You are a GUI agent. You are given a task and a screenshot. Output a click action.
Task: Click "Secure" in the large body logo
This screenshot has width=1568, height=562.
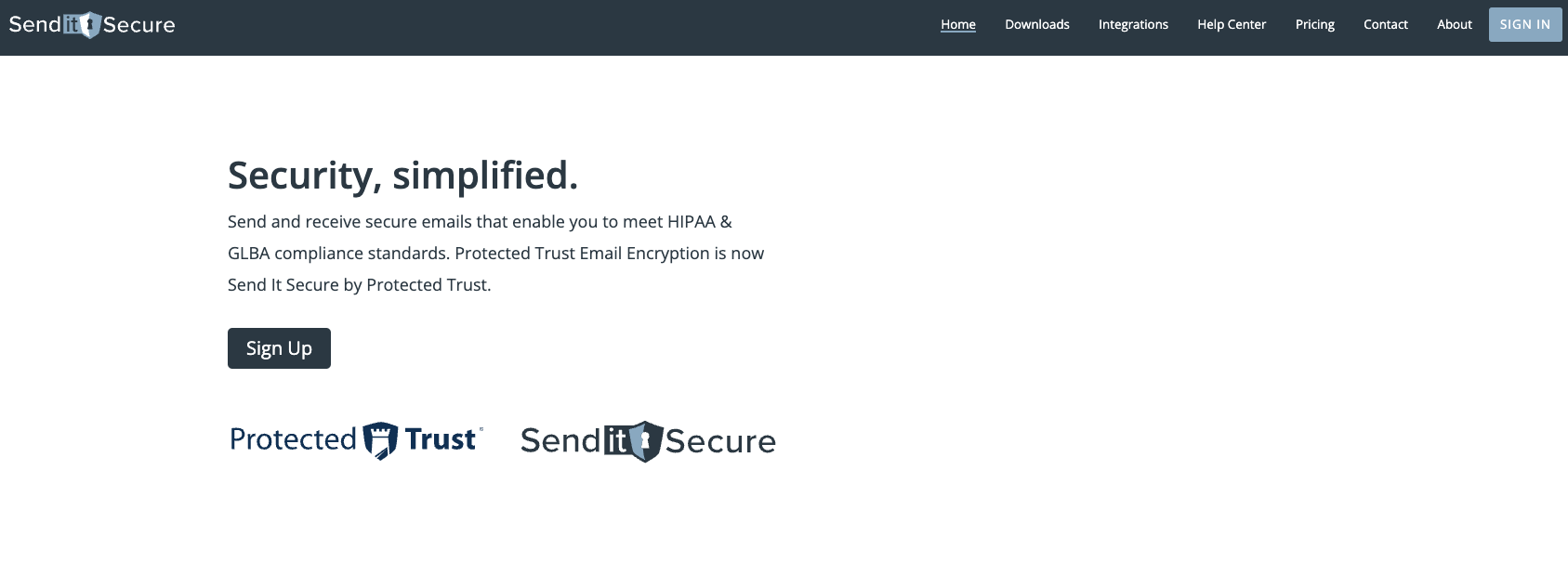(720, 441)
